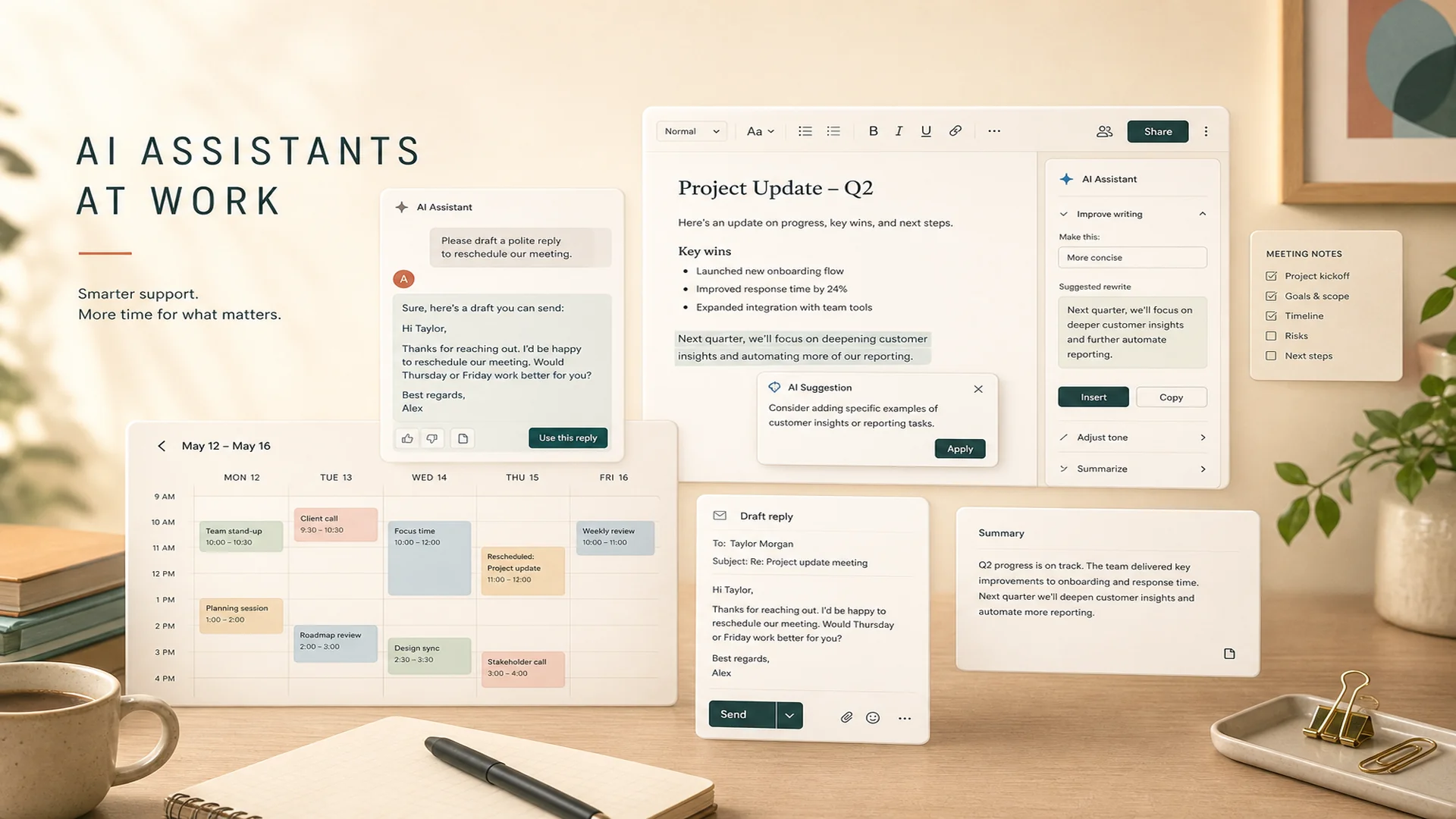The image size is (1456, 819).
Task: Copy the Summary with the document icon
Action: [1229, 654]
